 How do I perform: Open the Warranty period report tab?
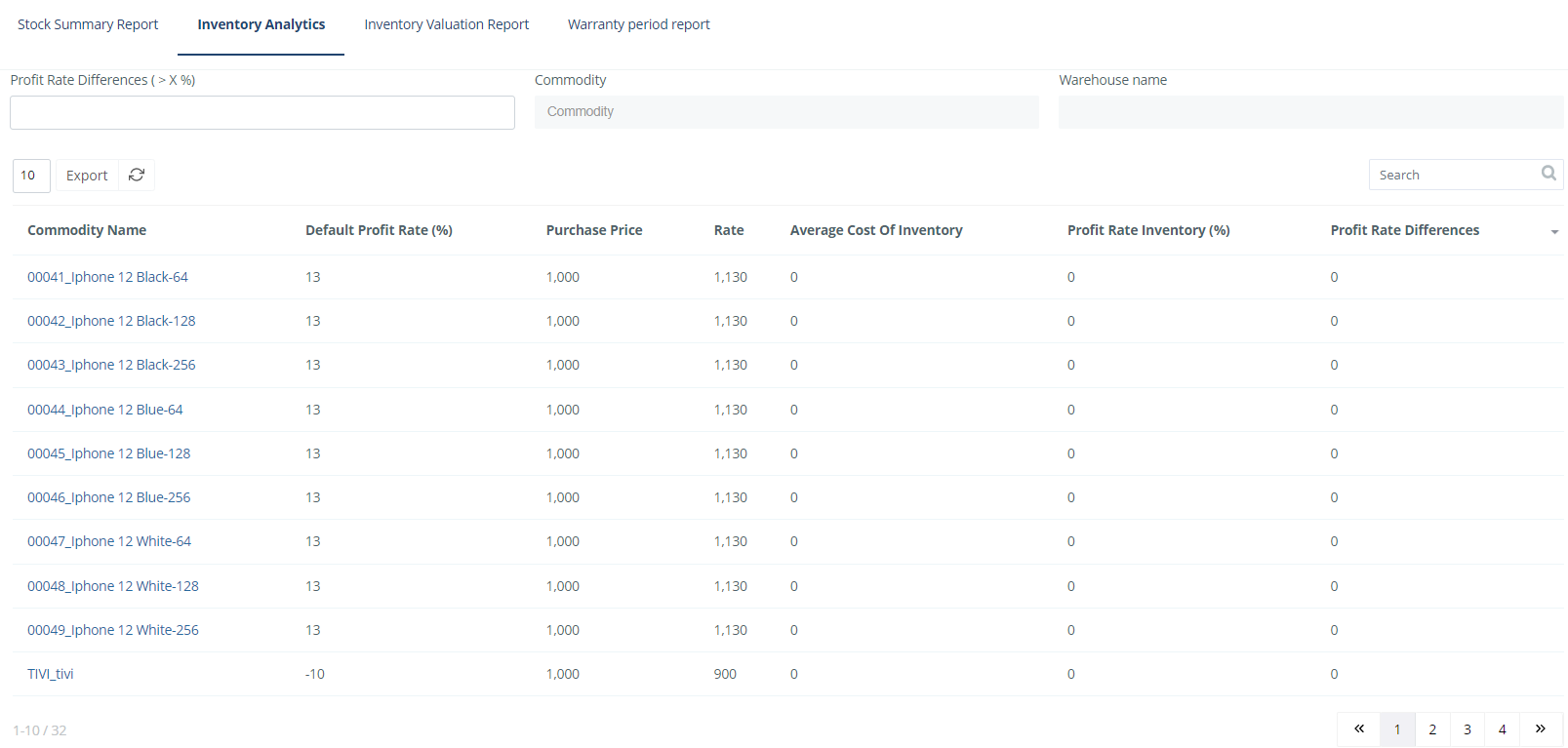click(x=638, y=24)
